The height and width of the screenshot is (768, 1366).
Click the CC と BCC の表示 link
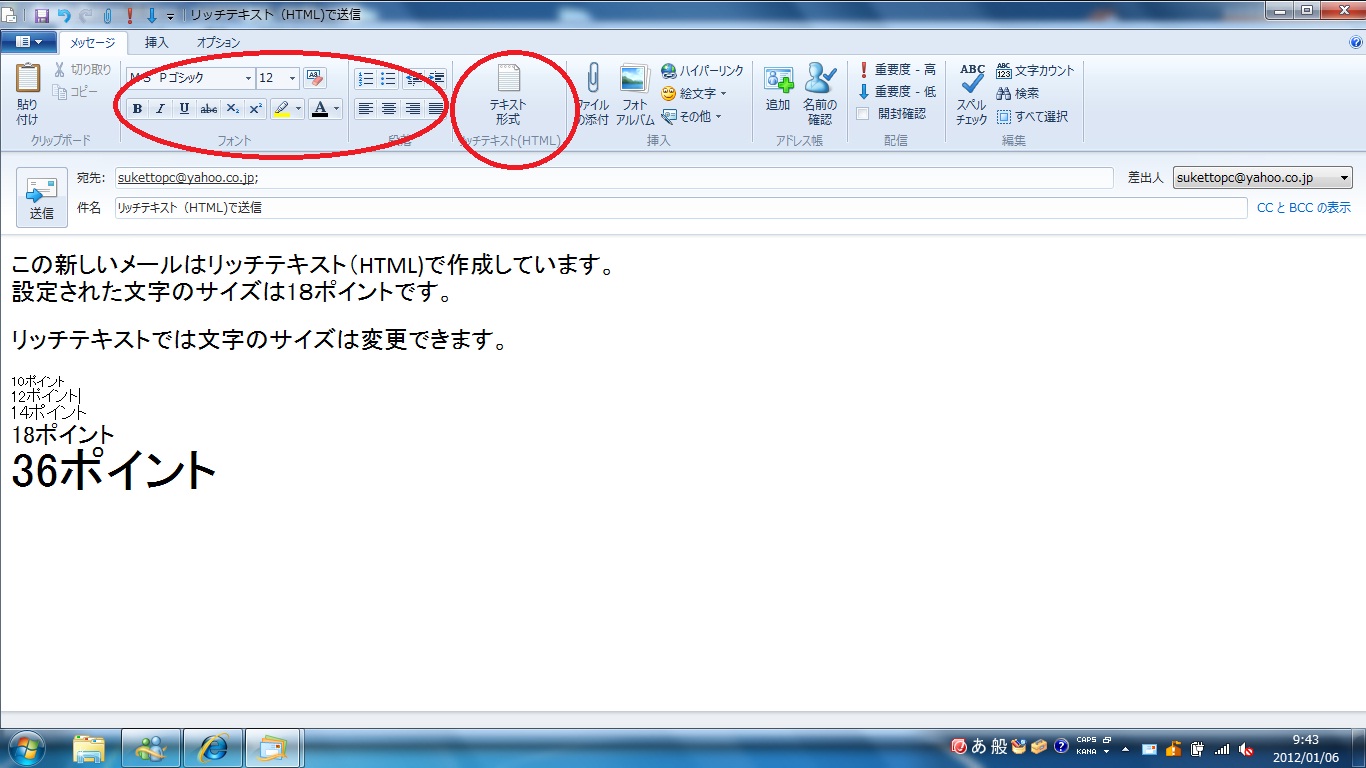[1304, 208]
